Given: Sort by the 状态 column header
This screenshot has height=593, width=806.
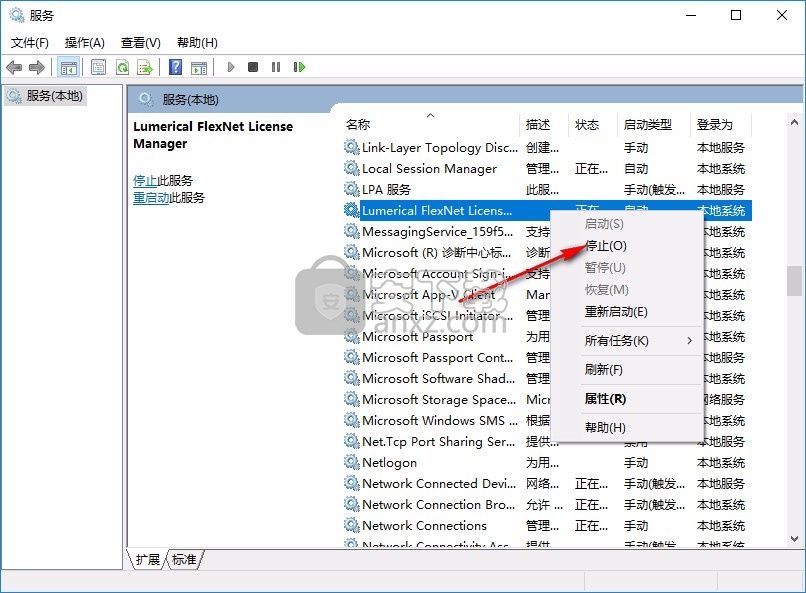Looking at the screenshot, I should [587, 124].
